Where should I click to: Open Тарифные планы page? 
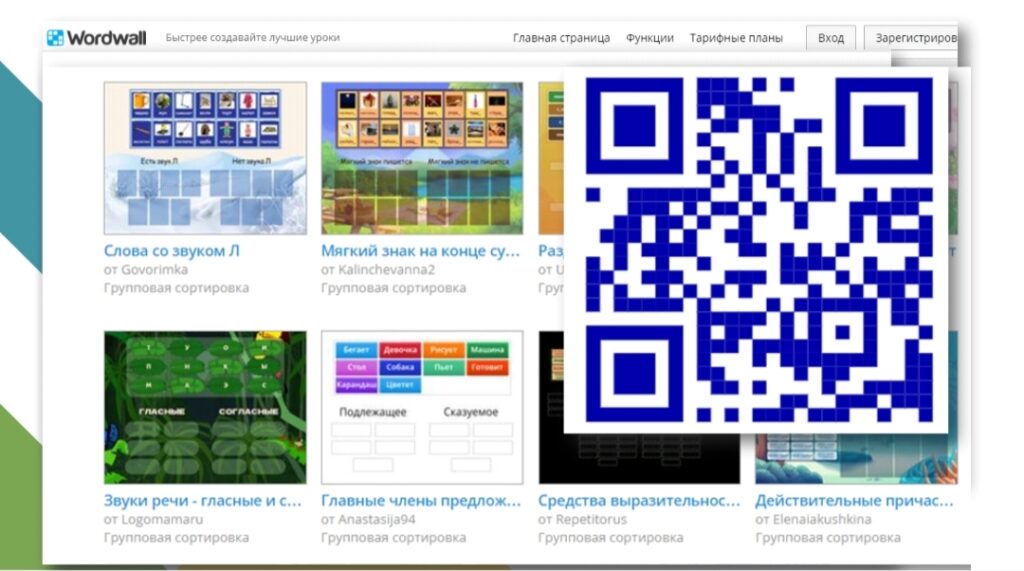pyautogui.click(x=736, y=38)
